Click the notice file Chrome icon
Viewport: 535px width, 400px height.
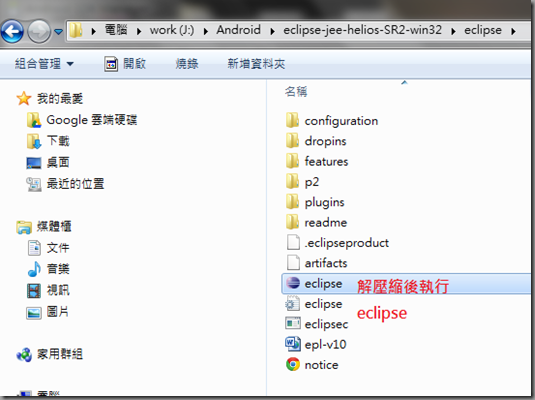(x=293, y=364)
